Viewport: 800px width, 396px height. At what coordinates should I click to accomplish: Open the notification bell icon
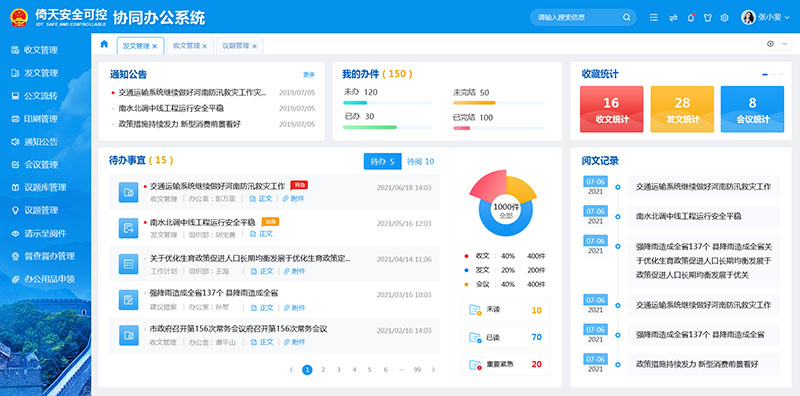(691, 17)
